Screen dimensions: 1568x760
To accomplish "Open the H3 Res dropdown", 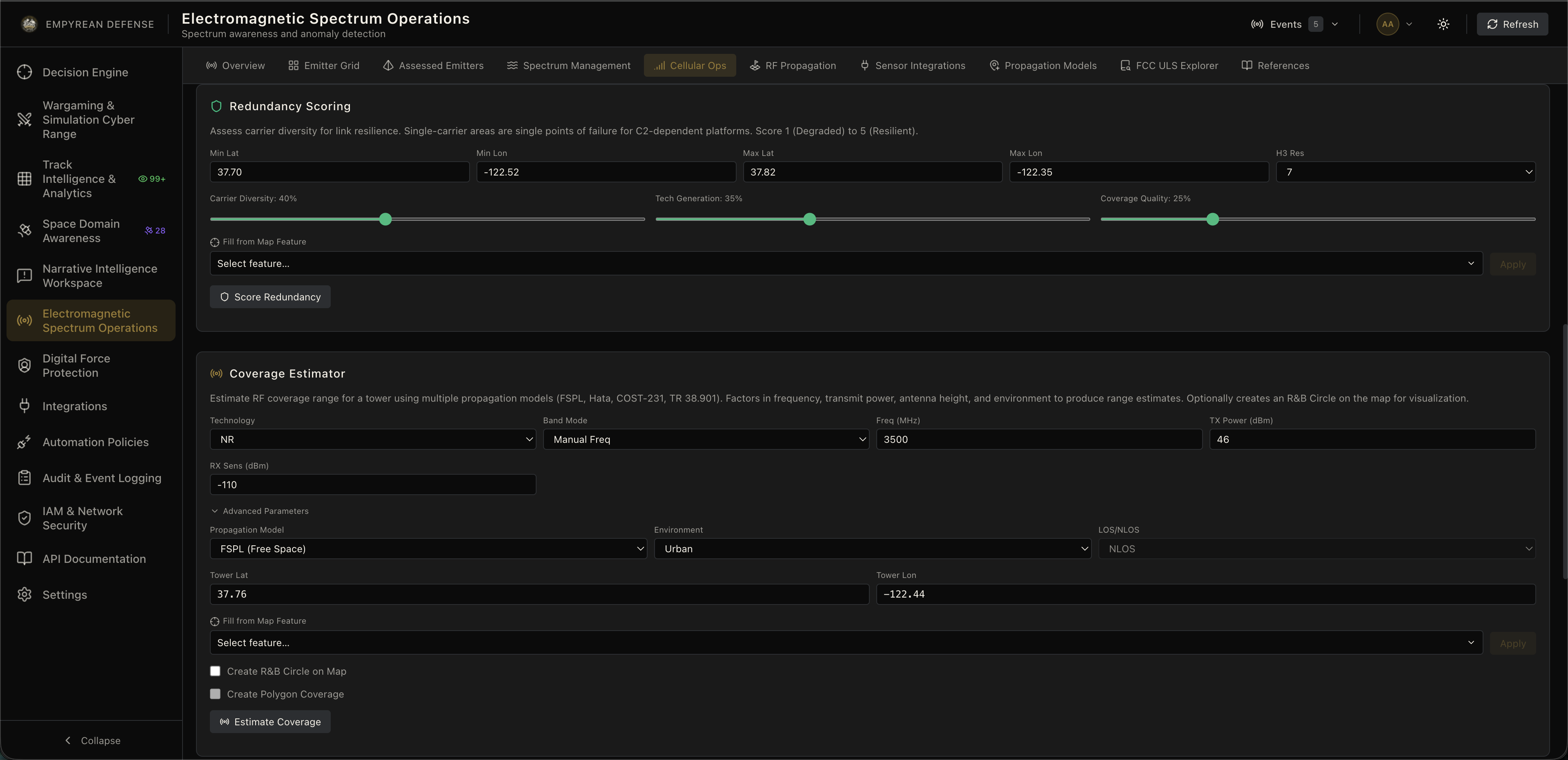I will tap(1405, 172).
